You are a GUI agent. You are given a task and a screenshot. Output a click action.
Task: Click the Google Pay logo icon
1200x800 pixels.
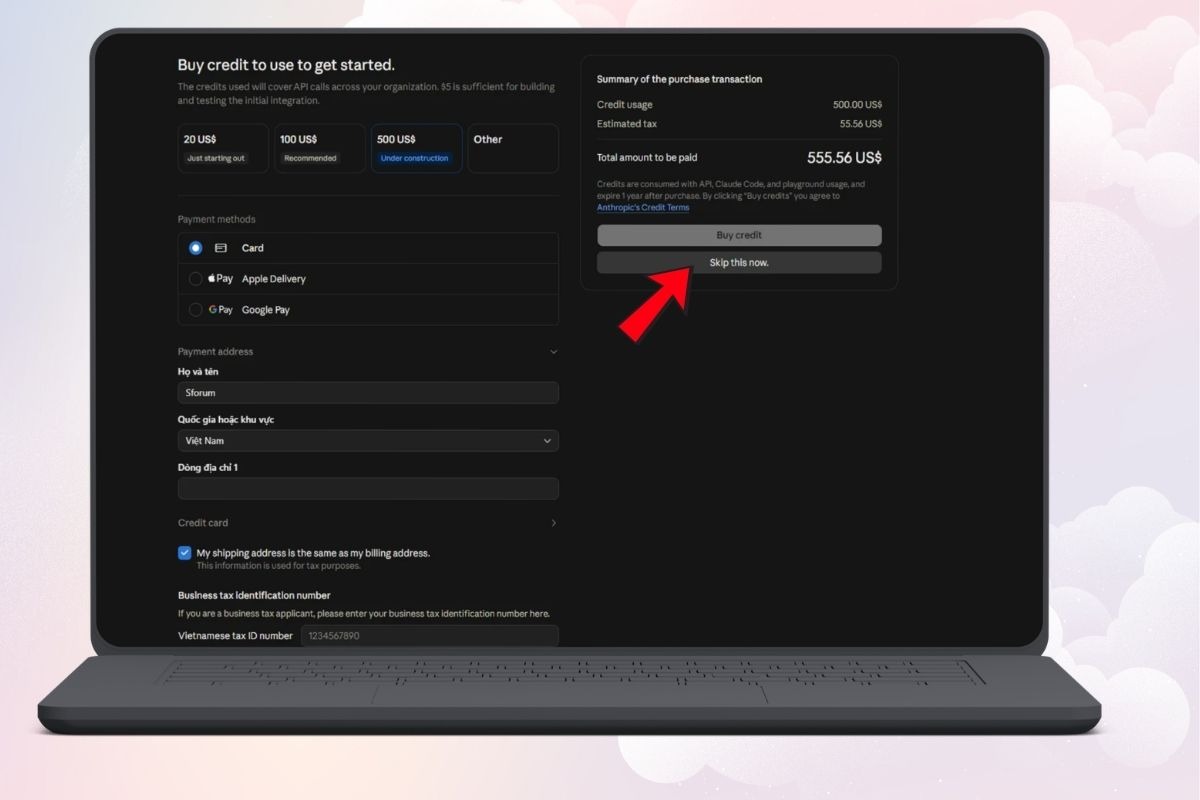[x=220, y=310]
